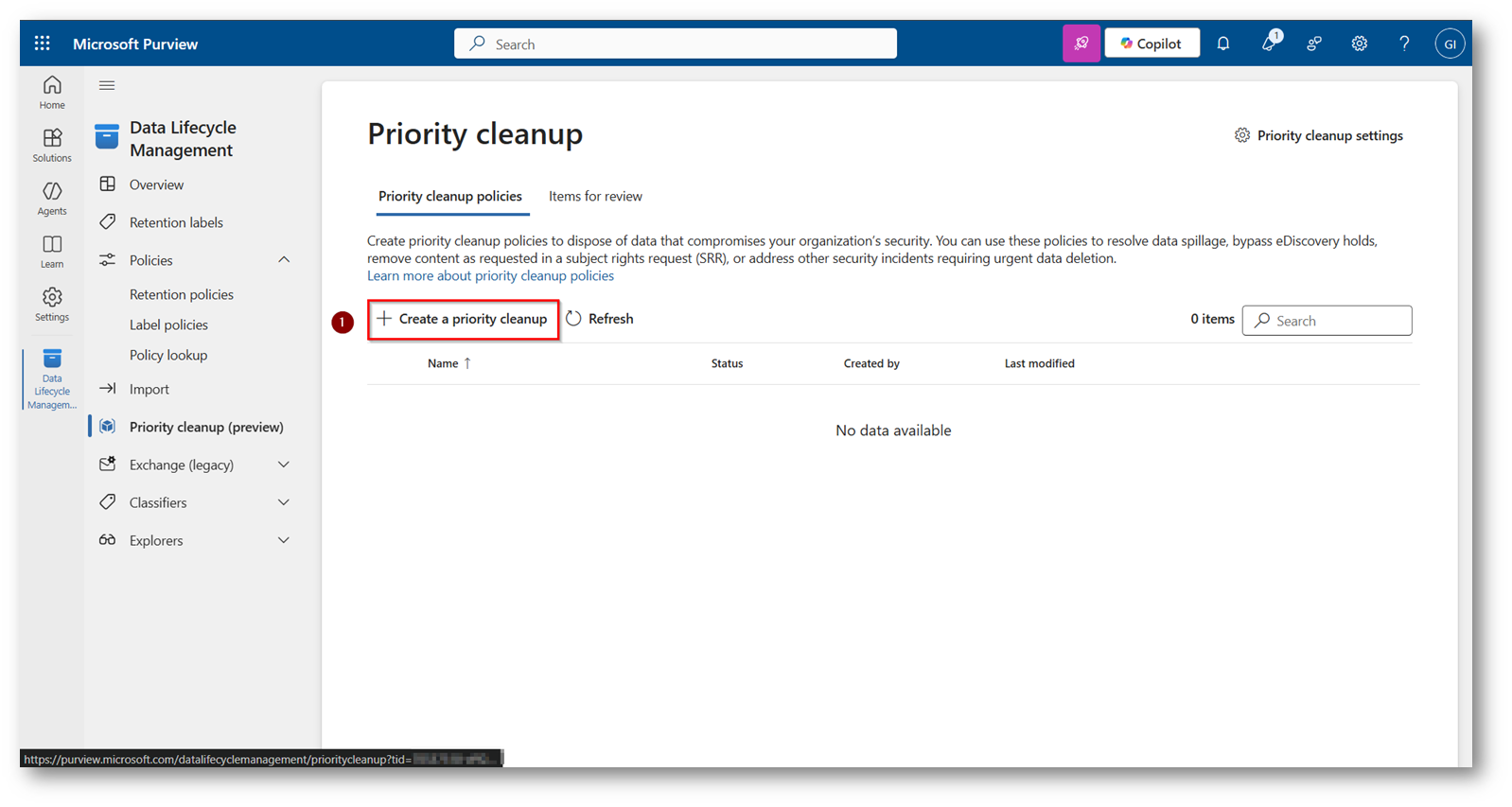Switch to Items for review tab

pos(595,196)
